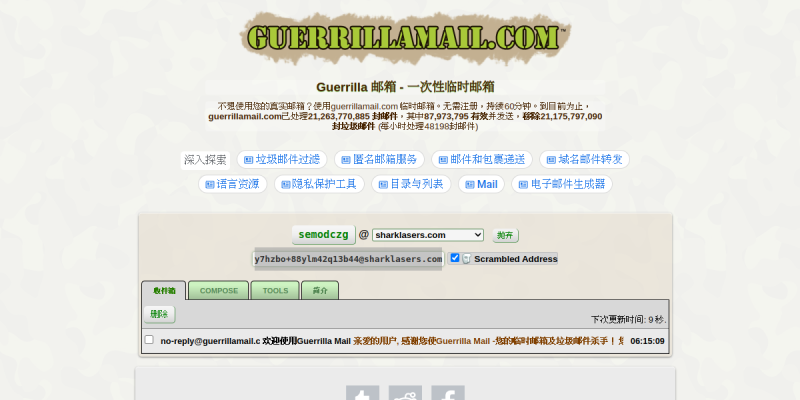This screenshot has height=400, width=800.
Task: Open the 电子邮件生成器 link
Action: 562,184
